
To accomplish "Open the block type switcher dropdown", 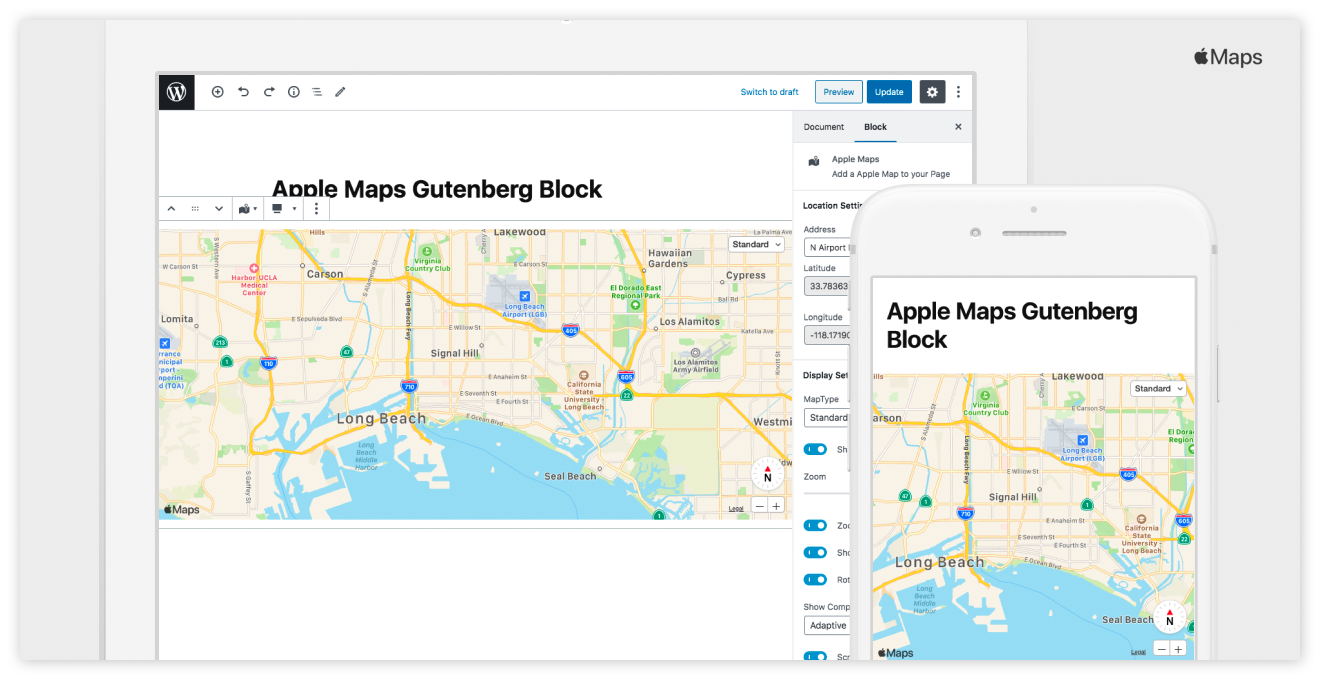I will coord(246,209).
